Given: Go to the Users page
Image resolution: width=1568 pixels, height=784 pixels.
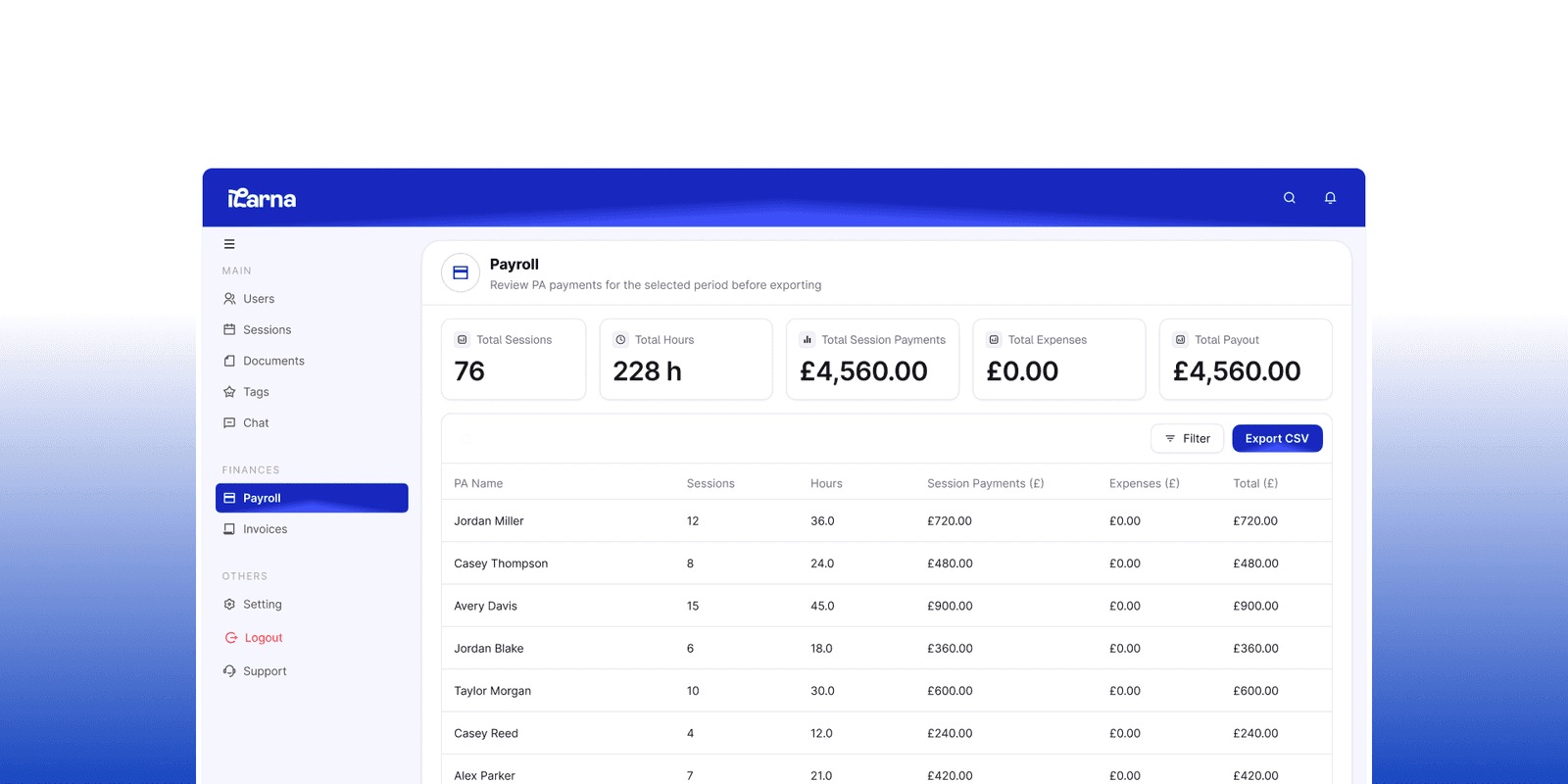Looking at the screenshot, I should pos(259,299).
